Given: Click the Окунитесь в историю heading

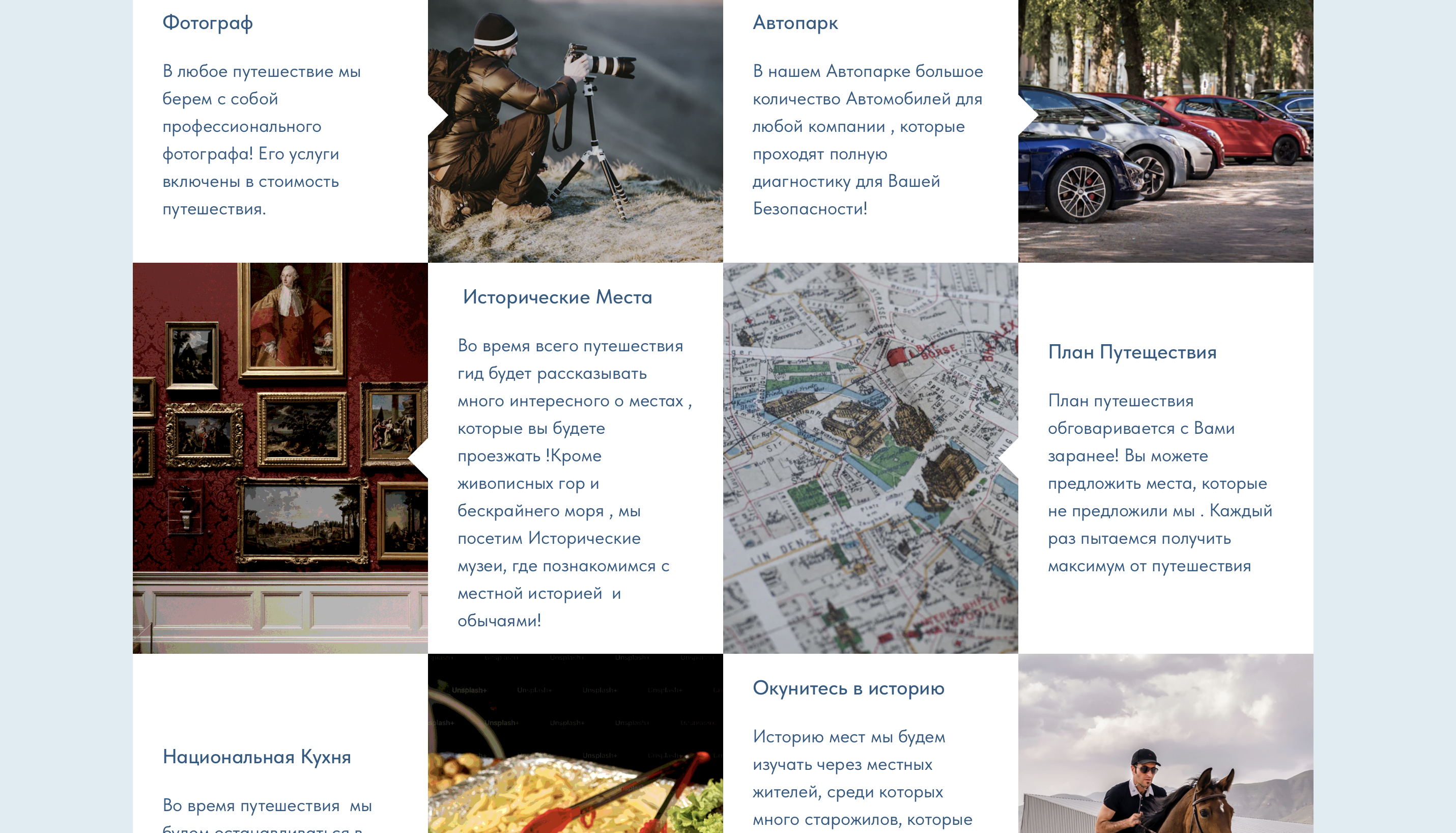Looking at the screenshot, I should coord(848,688).
